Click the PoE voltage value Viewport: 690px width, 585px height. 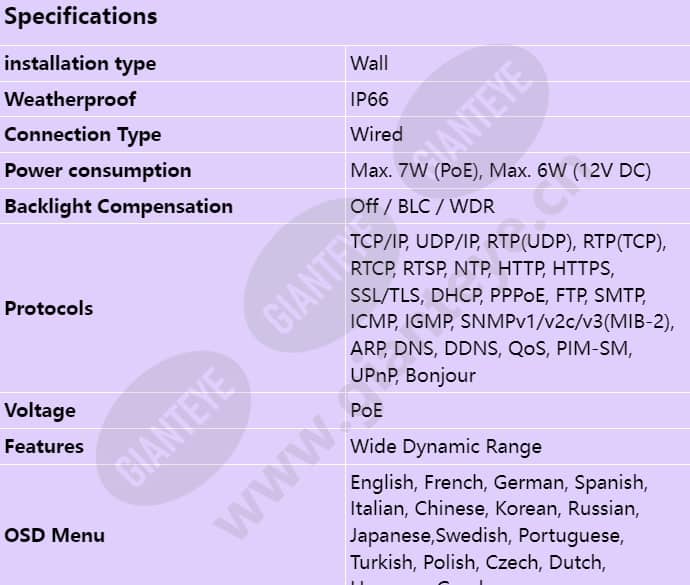pos(367,411)
